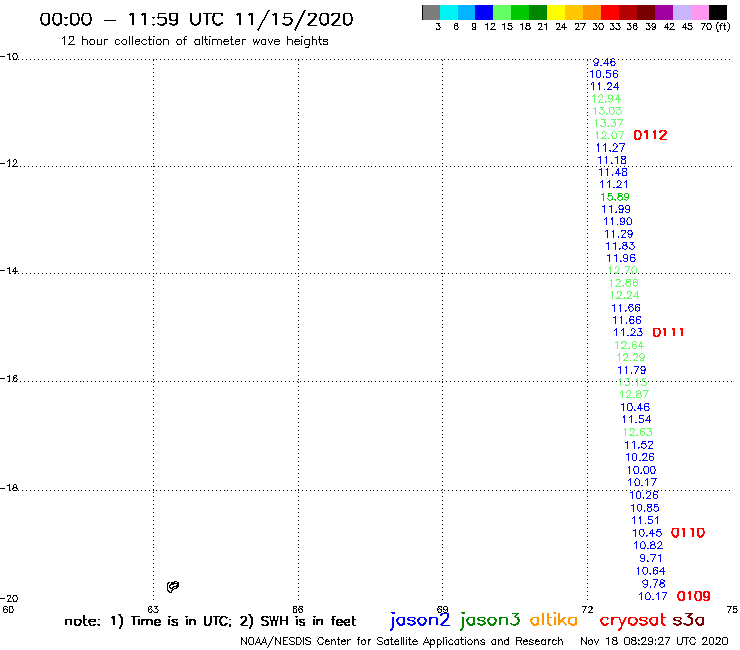Click the wave height value 10.00
The width and height of the screenshot is (740, 650).
(641, 470)
